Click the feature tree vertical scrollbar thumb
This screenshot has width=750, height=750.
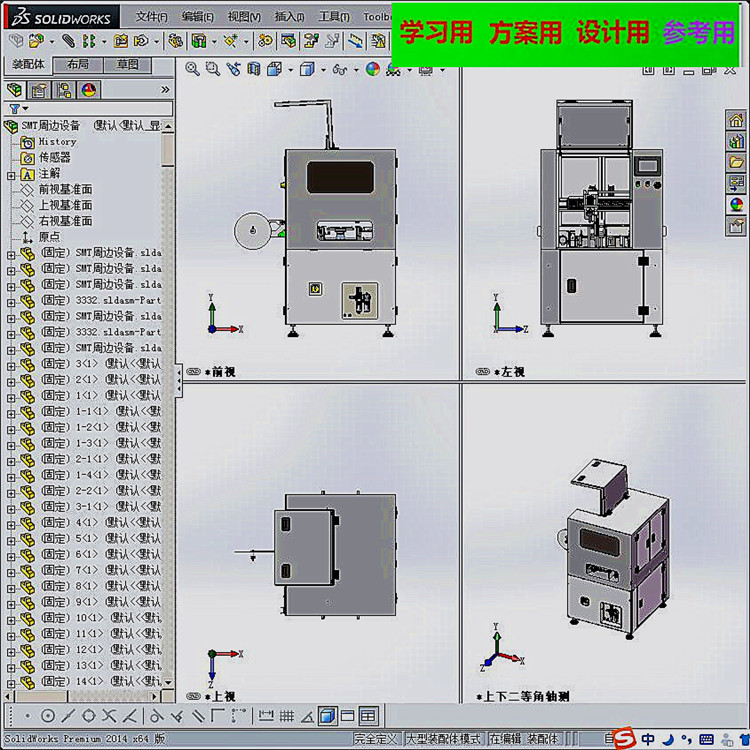pyautogui.click(x=167, y=150)
